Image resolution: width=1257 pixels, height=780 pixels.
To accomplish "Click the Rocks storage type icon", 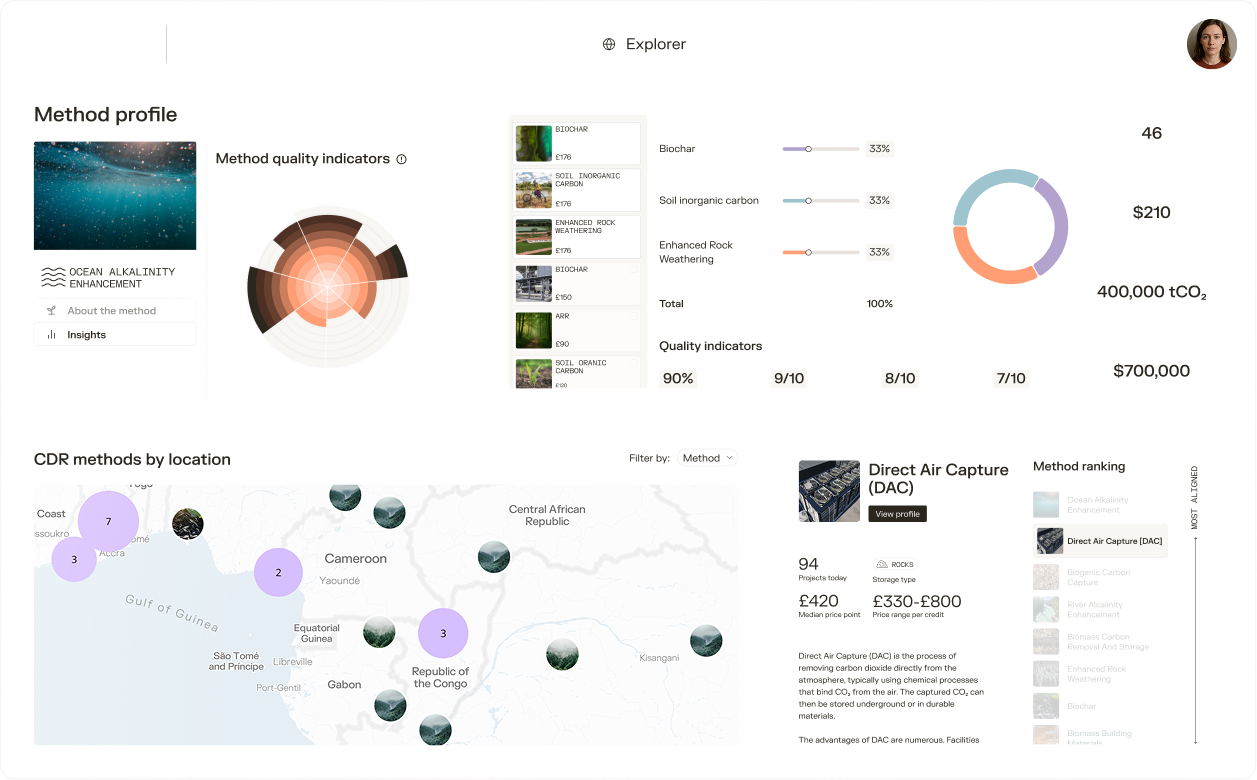I will click(x=881, y=564).
